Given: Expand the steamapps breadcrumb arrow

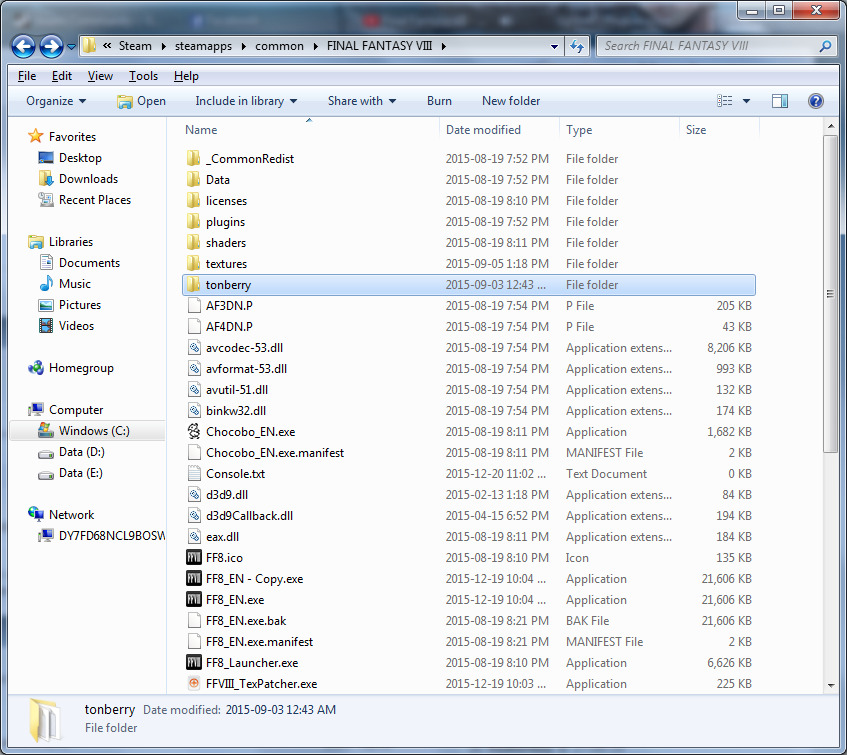Looking at the screenshot, I should [244, 46].
